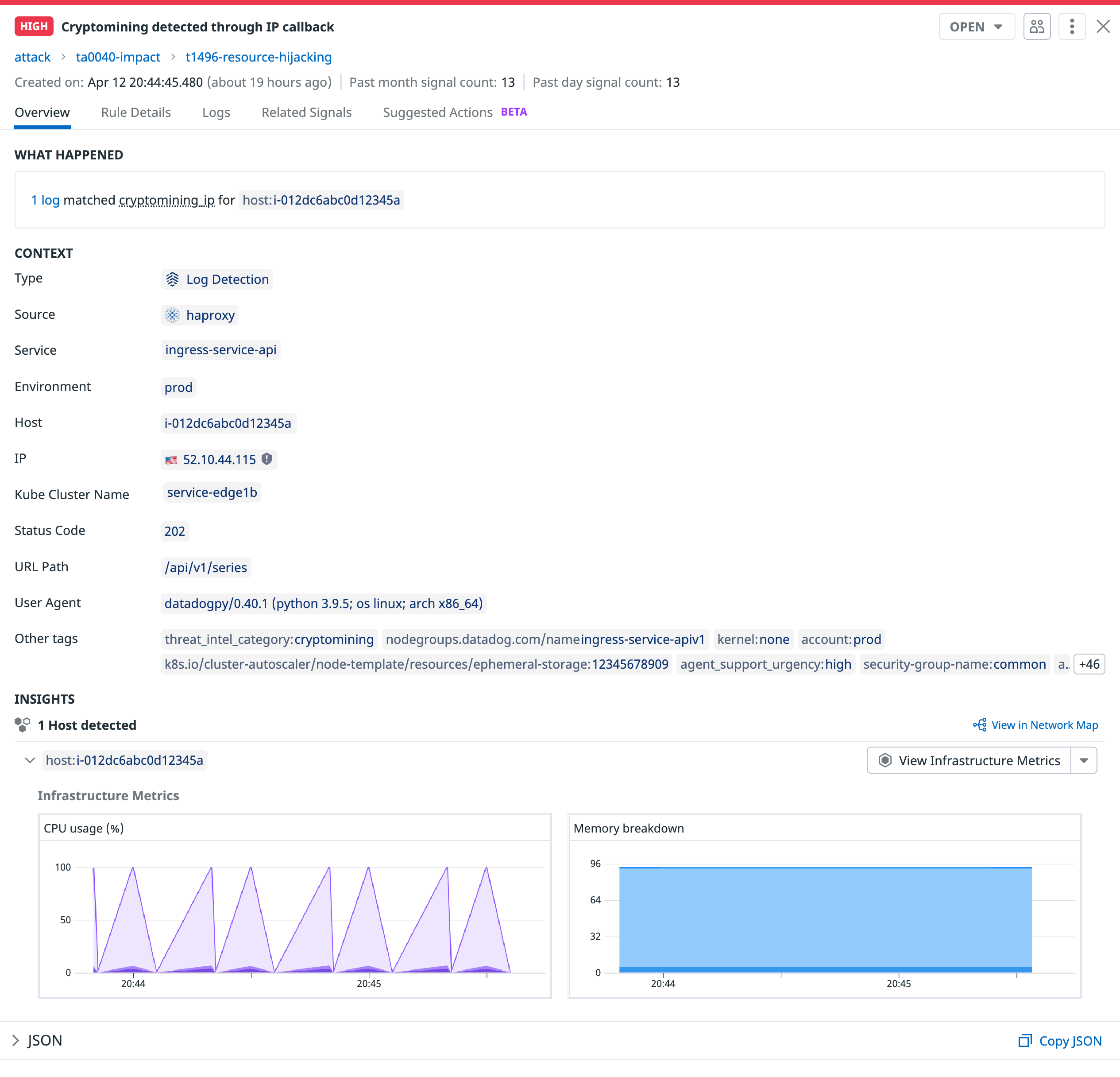The height and width of the screenshot is (1077, 1120).
Task: Click the network map icon beside the link
Action: [979, 725]
